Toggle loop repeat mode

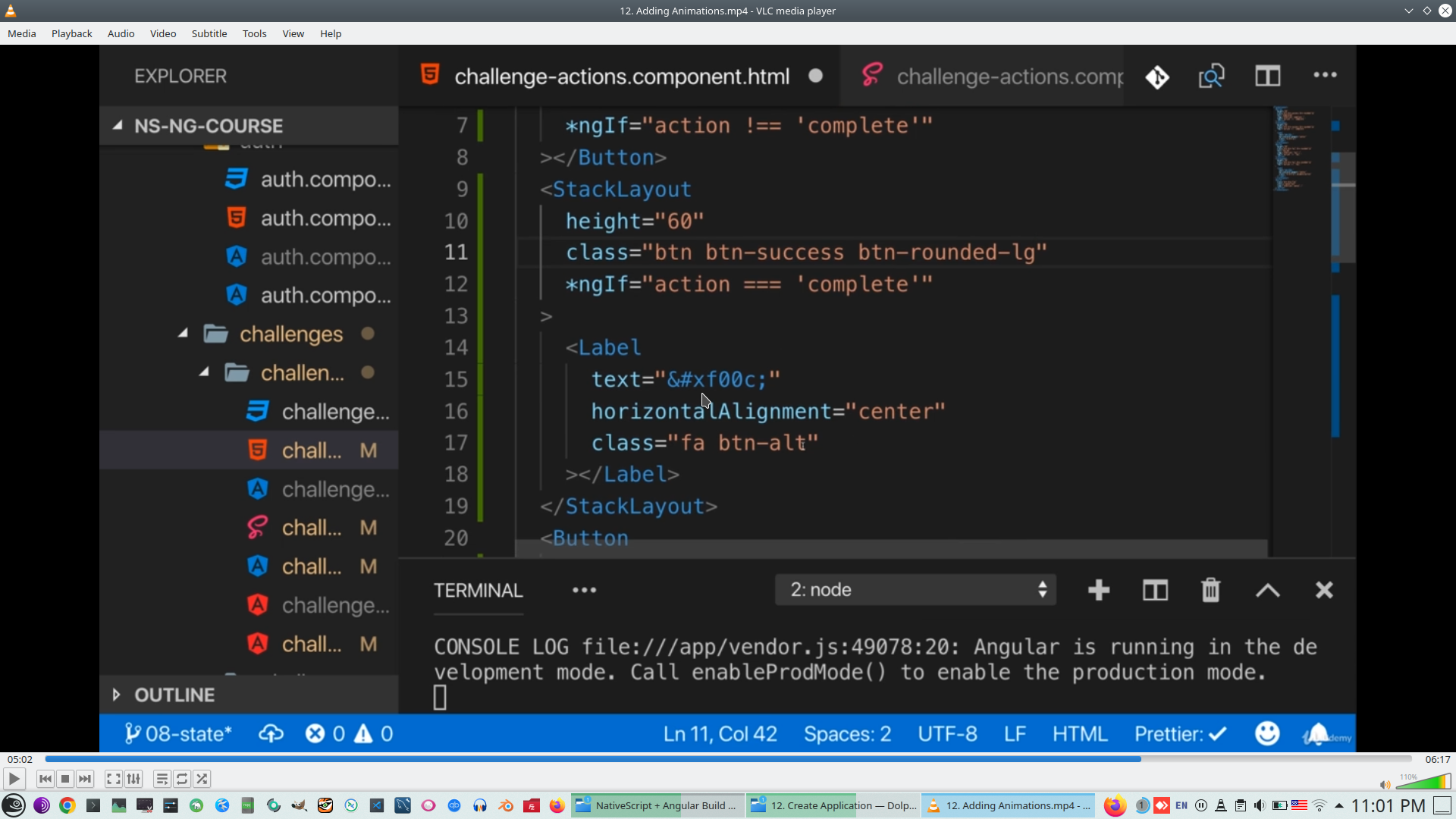coord(182,779)
